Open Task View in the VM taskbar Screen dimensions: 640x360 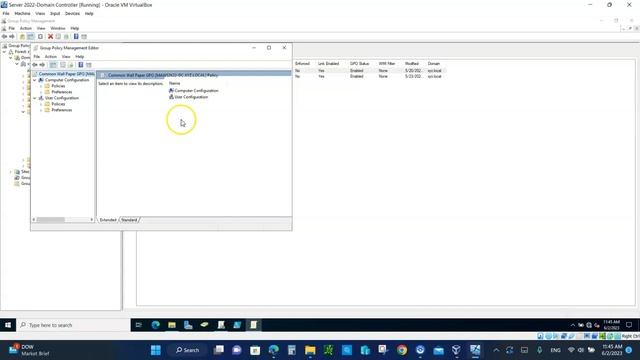click(139, 325)
